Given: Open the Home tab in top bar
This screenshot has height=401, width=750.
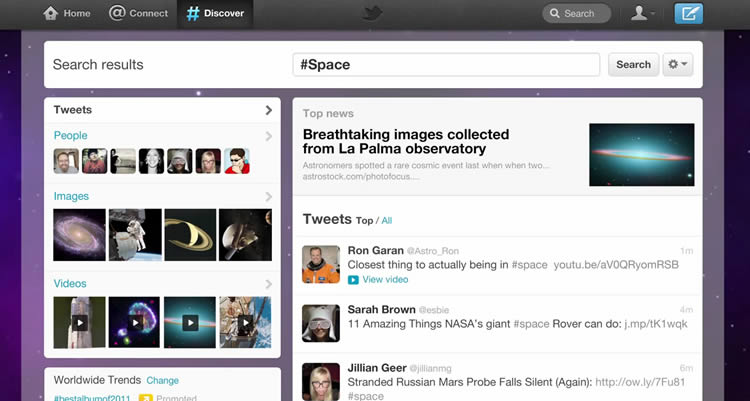Looking at the screenshot, I should tap(66, 13).
